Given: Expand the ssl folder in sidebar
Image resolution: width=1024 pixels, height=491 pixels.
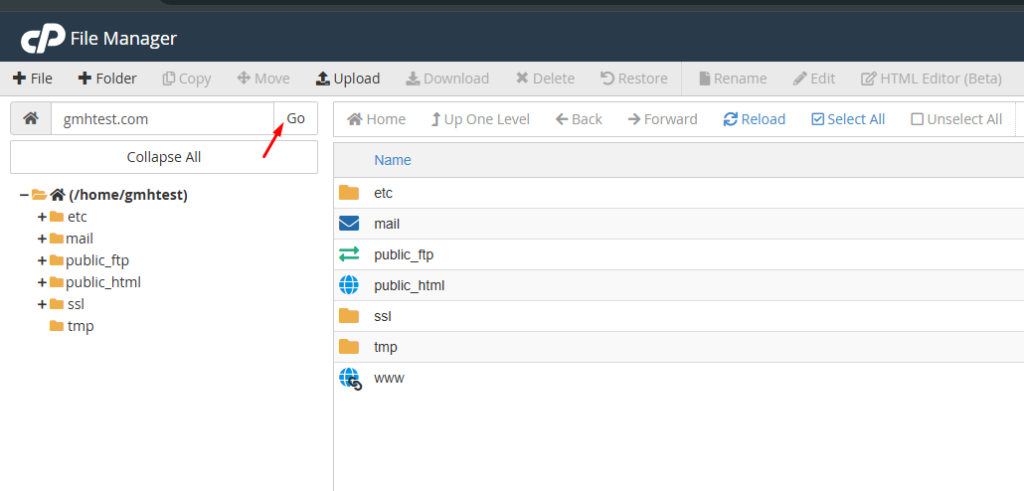Looking at the screenshot, I should [42, 304].
